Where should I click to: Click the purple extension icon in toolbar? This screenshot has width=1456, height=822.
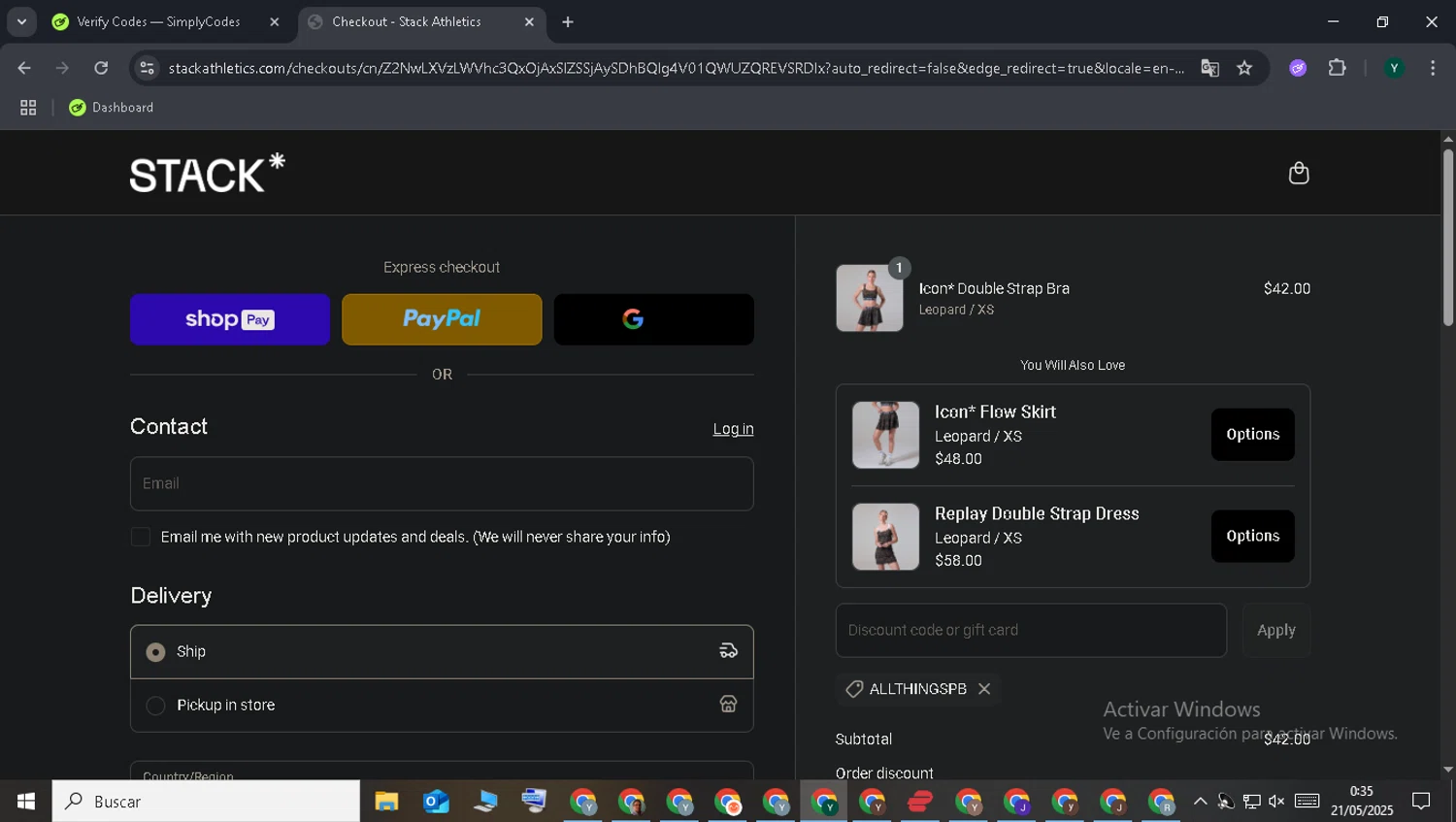pyautogui.click(x=1298, y=68)
